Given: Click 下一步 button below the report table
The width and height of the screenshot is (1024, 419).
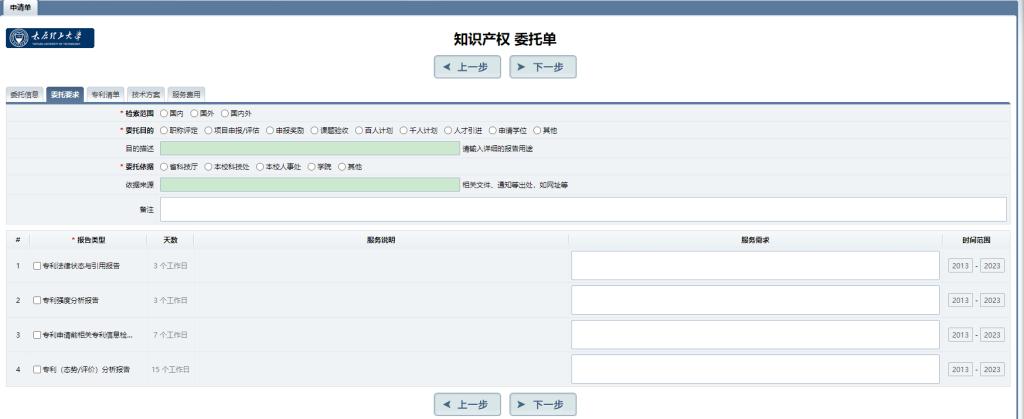Looking at the screenshot, I should point(543,404).
